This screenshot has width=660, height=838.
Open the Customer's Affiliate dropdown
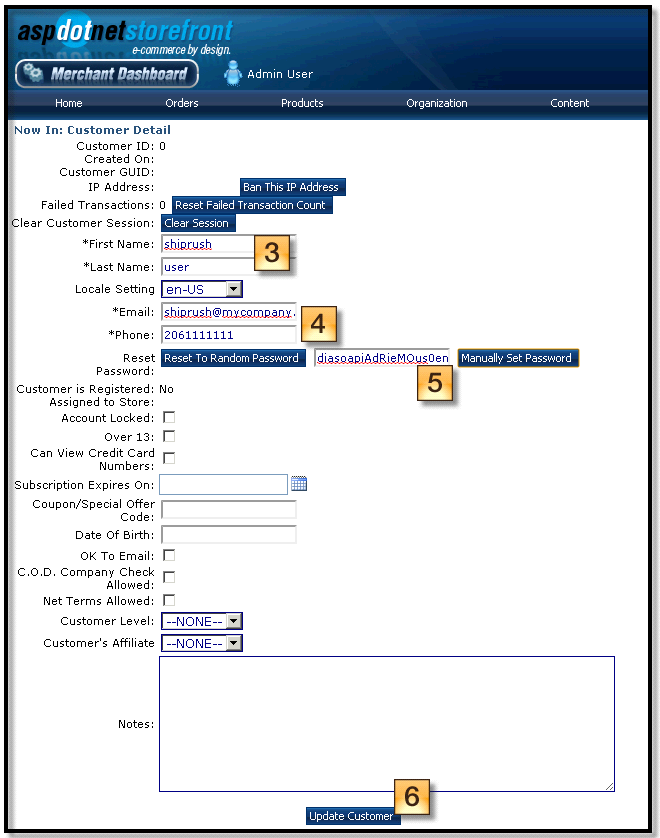pyautogui.click(x=202, y=643)
